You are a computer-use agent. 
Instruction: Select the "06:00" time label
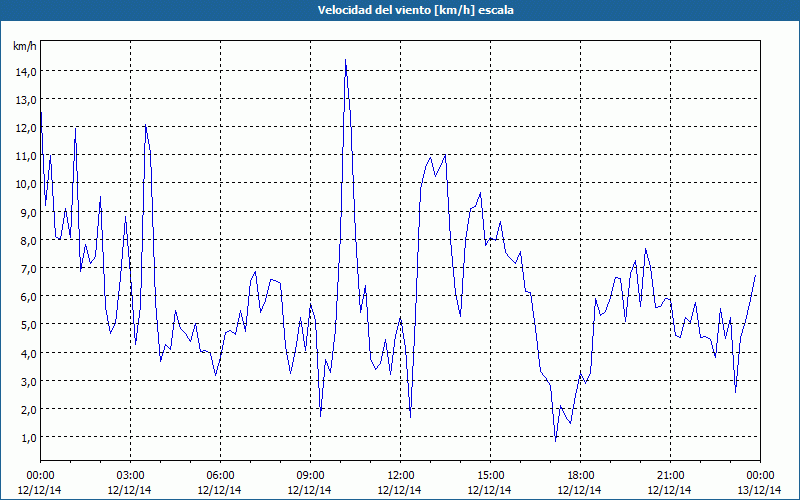tap(220, 476)
